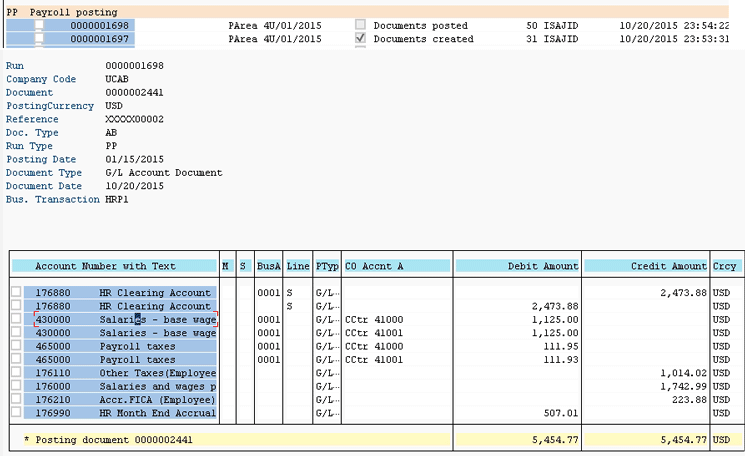Select the Posting document 0000002441 total row
Image resolution: width=745 pixels, height=456 pixels.
tap(237, 440)
